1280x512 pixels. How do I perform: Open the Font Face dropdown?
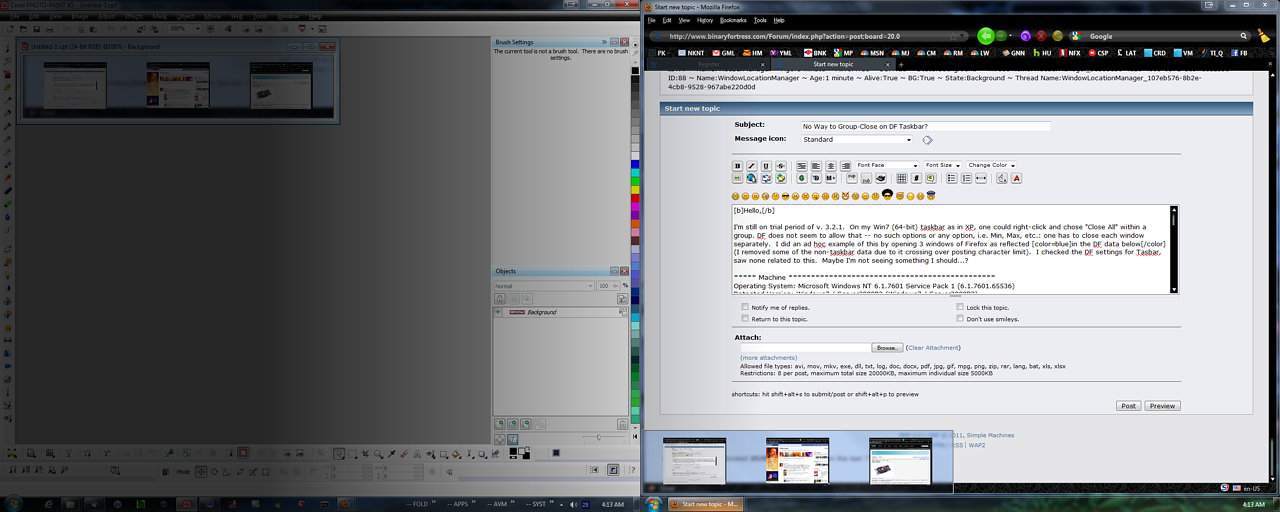pyautogui.click(x=887, y=165)
